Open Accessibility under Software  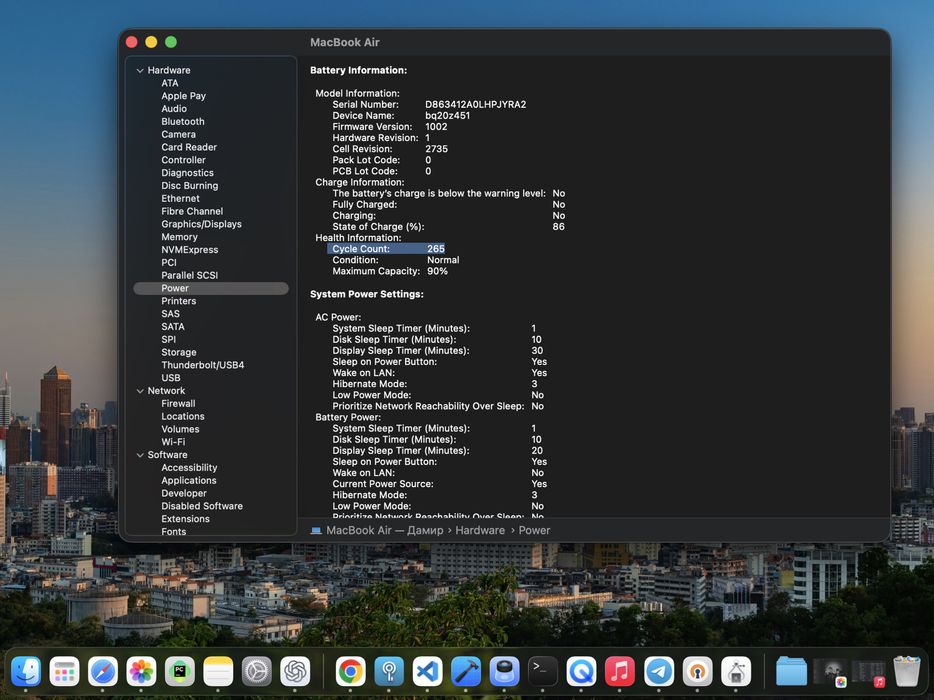click(x=189, y=468)
